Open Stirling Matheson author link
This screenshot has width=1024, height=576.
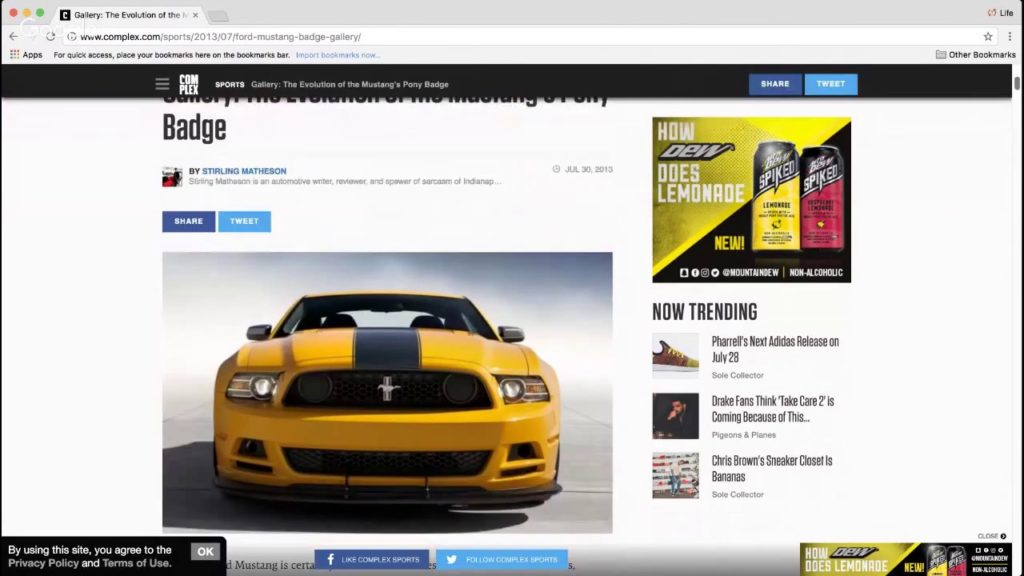click(244, 171)
